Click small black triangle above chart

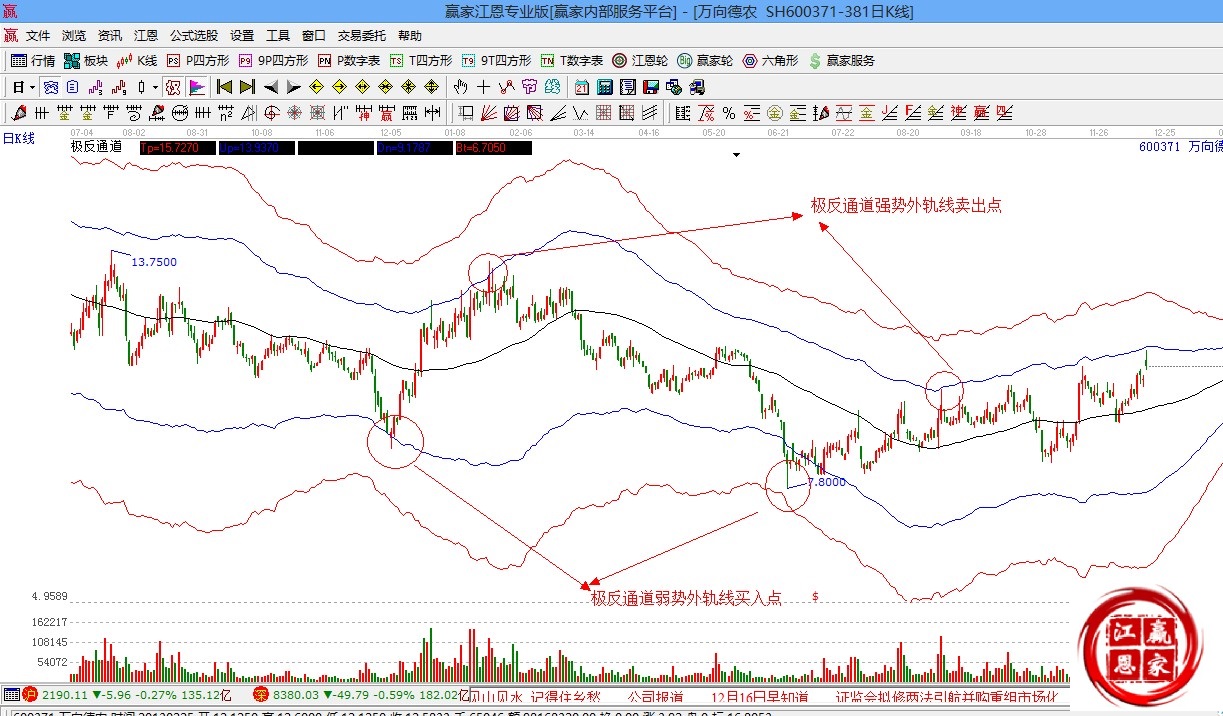[x=737, y=155]
